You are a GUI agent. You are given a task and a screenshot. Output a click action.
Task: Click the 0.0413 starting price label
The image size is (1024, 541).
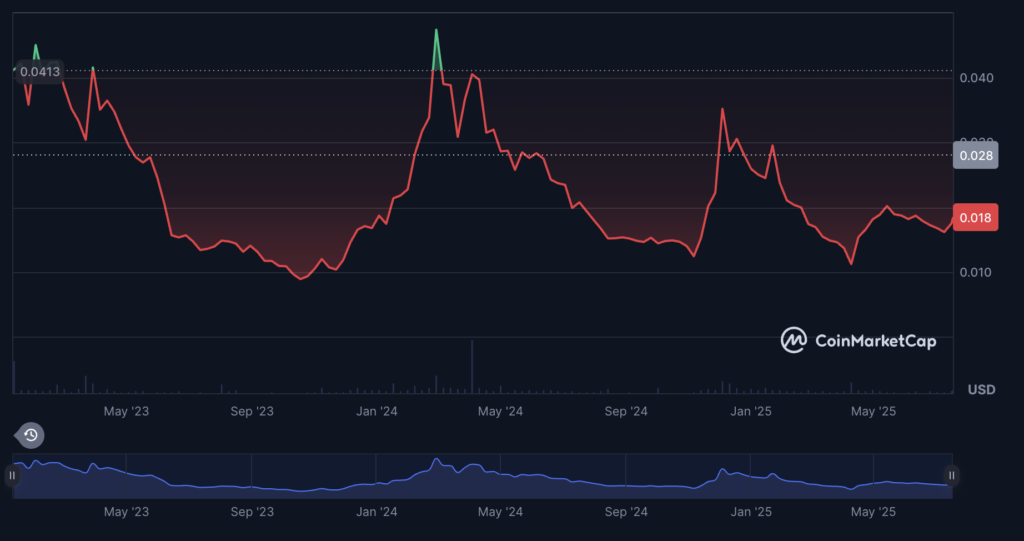(39, 72)
